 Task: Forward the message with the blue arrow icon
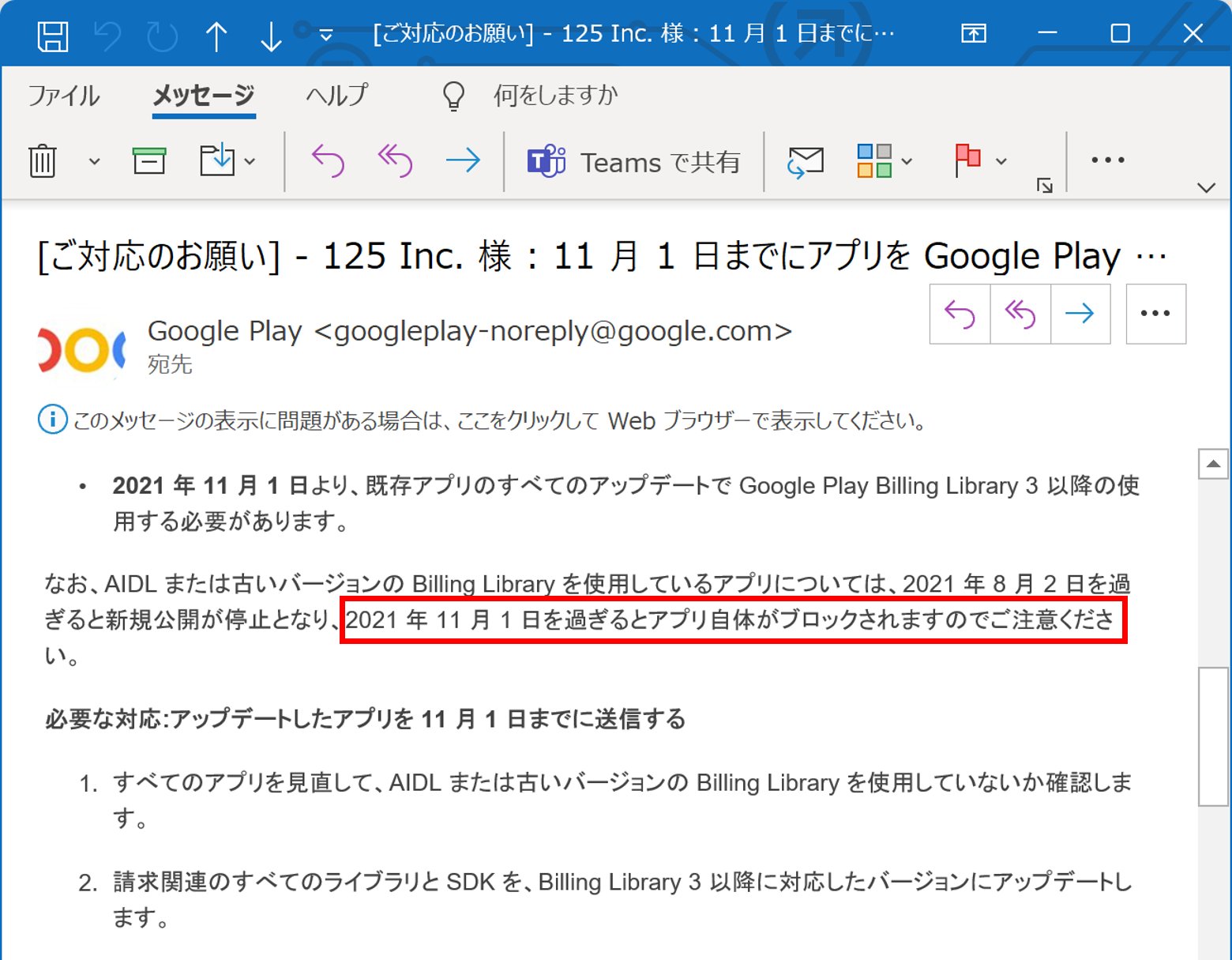coord(464,160)
